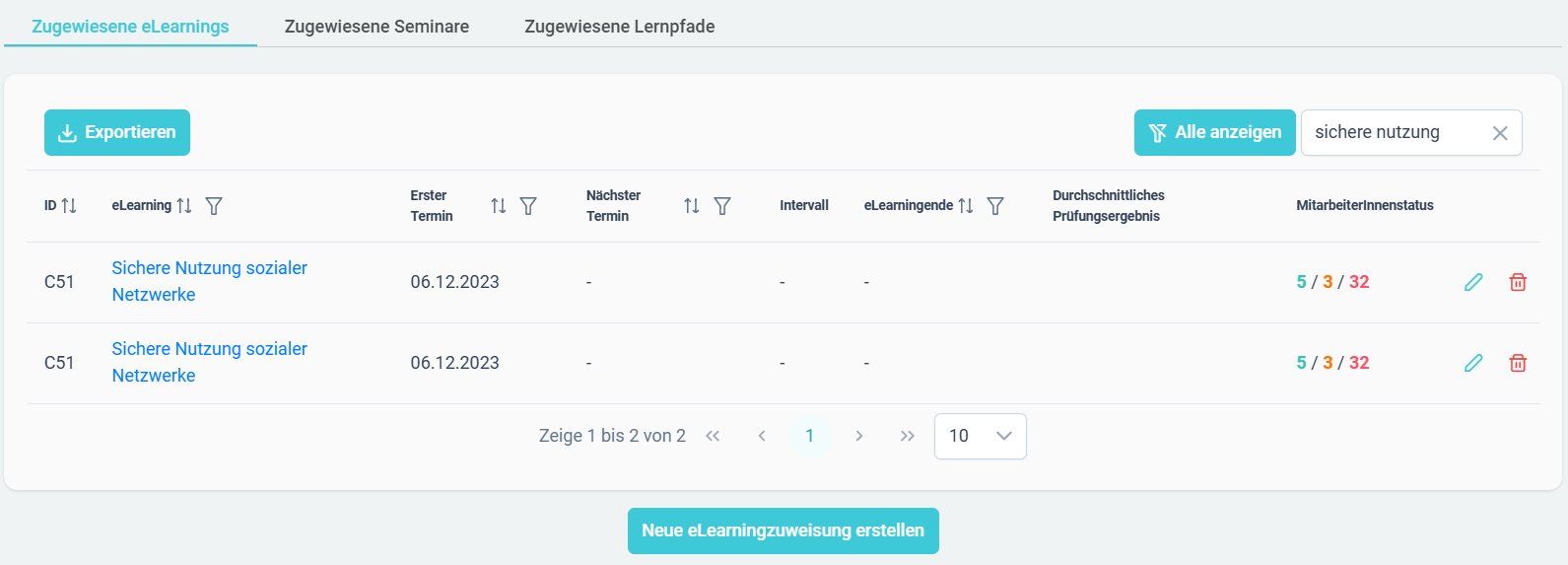
Task: Sort table by ID column
Action: 69,205
